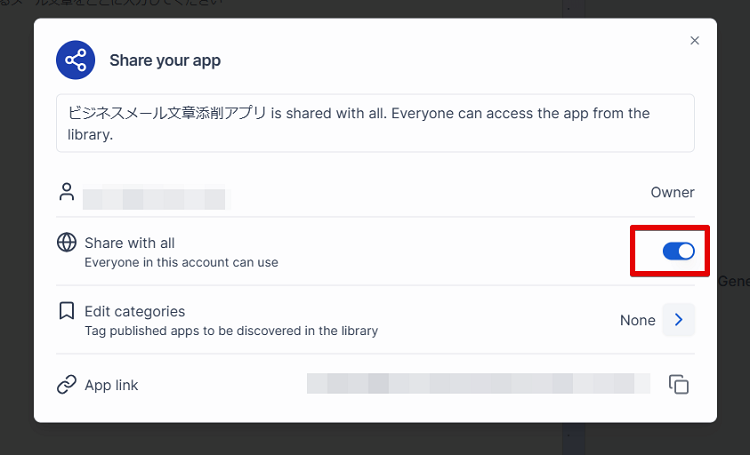Close the Share your app dialog

click(x=695, y=41)
